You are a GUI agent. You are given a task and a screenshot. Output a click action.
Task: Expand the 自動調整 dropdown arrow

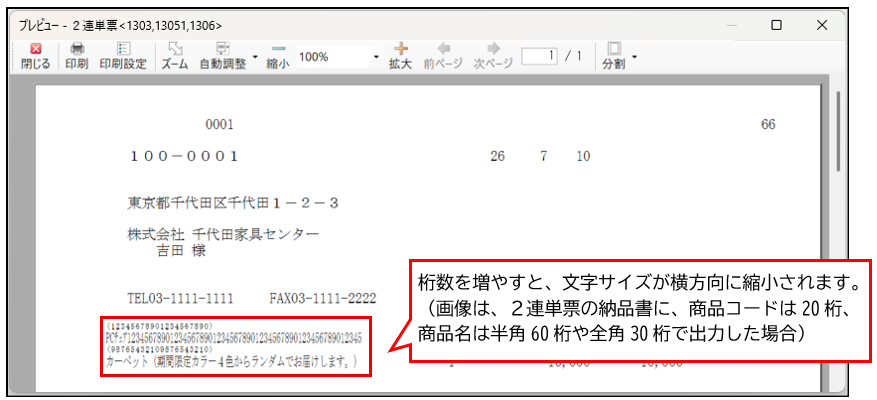click(x=255, y=57)
